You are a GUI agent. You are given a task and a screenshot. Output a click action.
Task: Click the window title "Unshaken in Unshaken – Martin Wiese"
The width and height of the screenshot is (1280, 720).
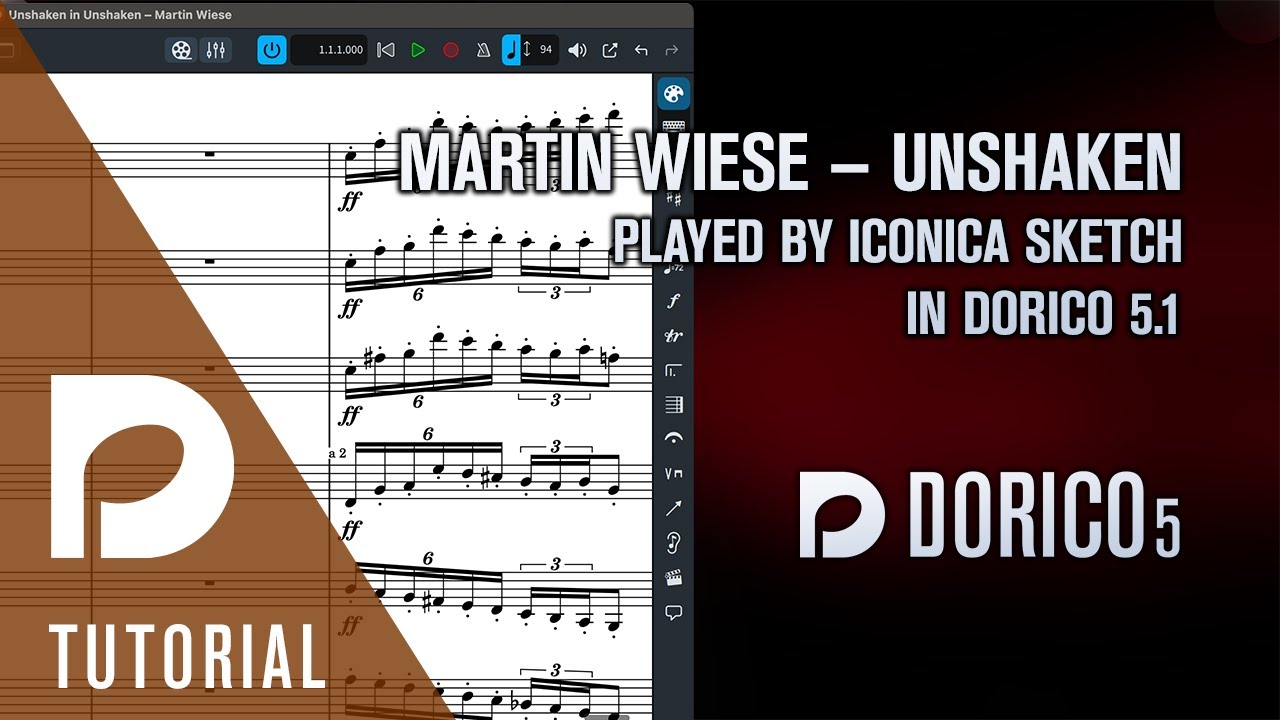coord(120,14)
